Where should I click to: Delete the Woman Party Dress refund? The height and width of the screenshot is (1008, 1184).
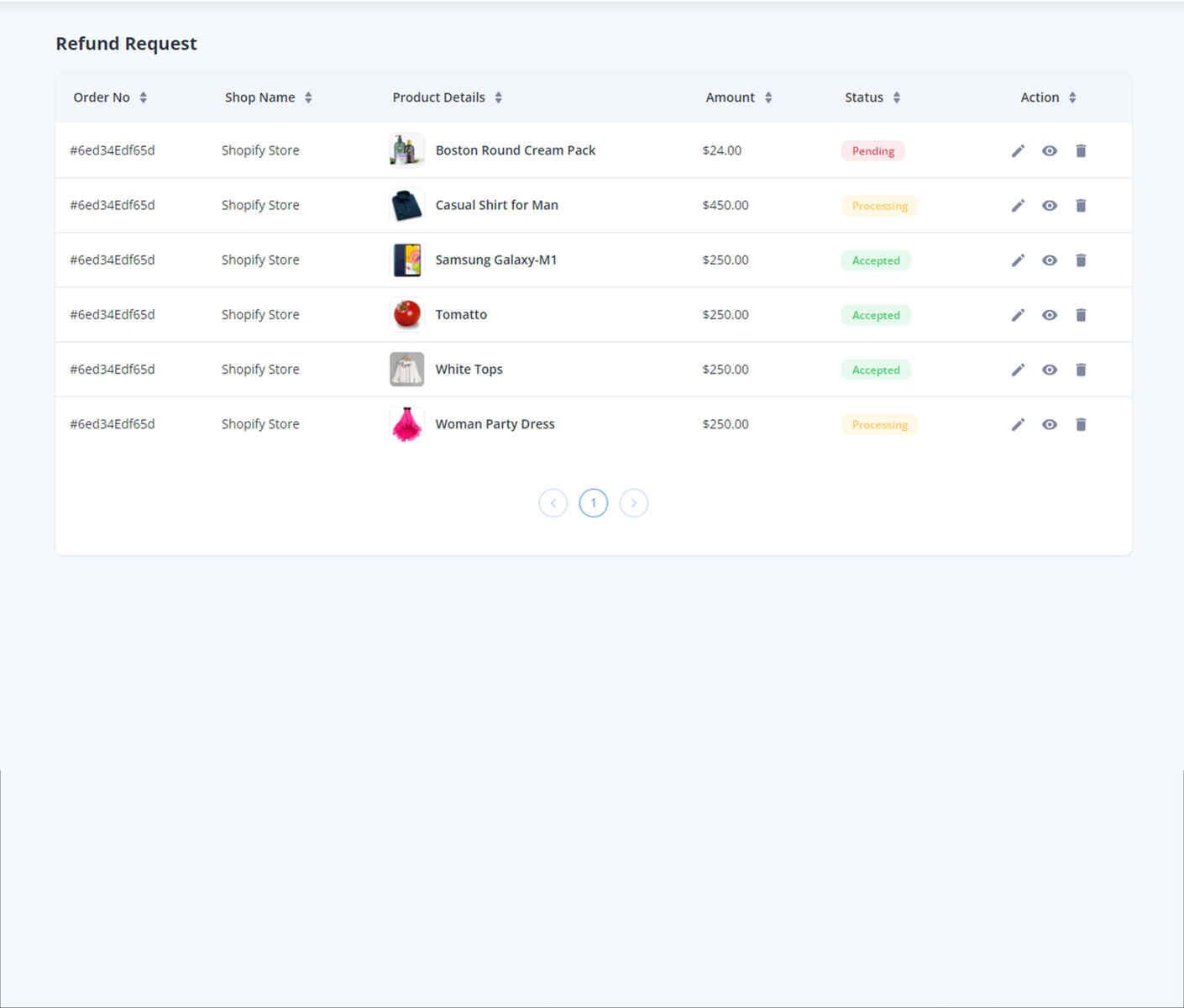[1081, 424]
